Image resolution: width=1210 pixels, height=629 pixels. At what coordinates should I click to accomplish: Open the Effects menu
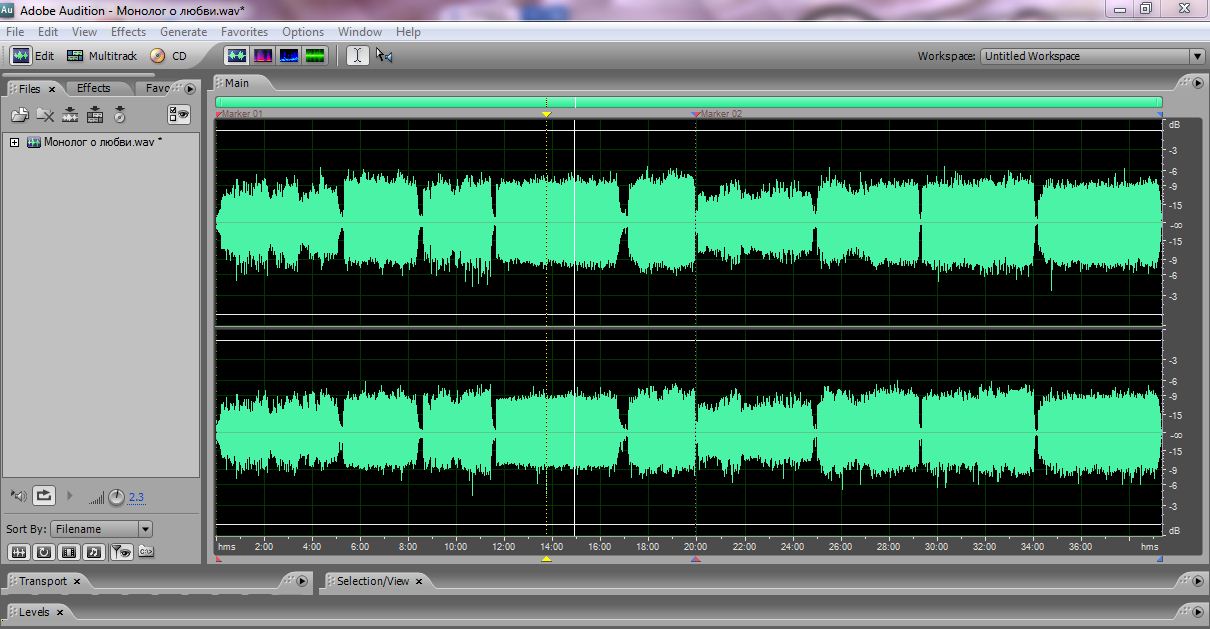pos(128,32)
